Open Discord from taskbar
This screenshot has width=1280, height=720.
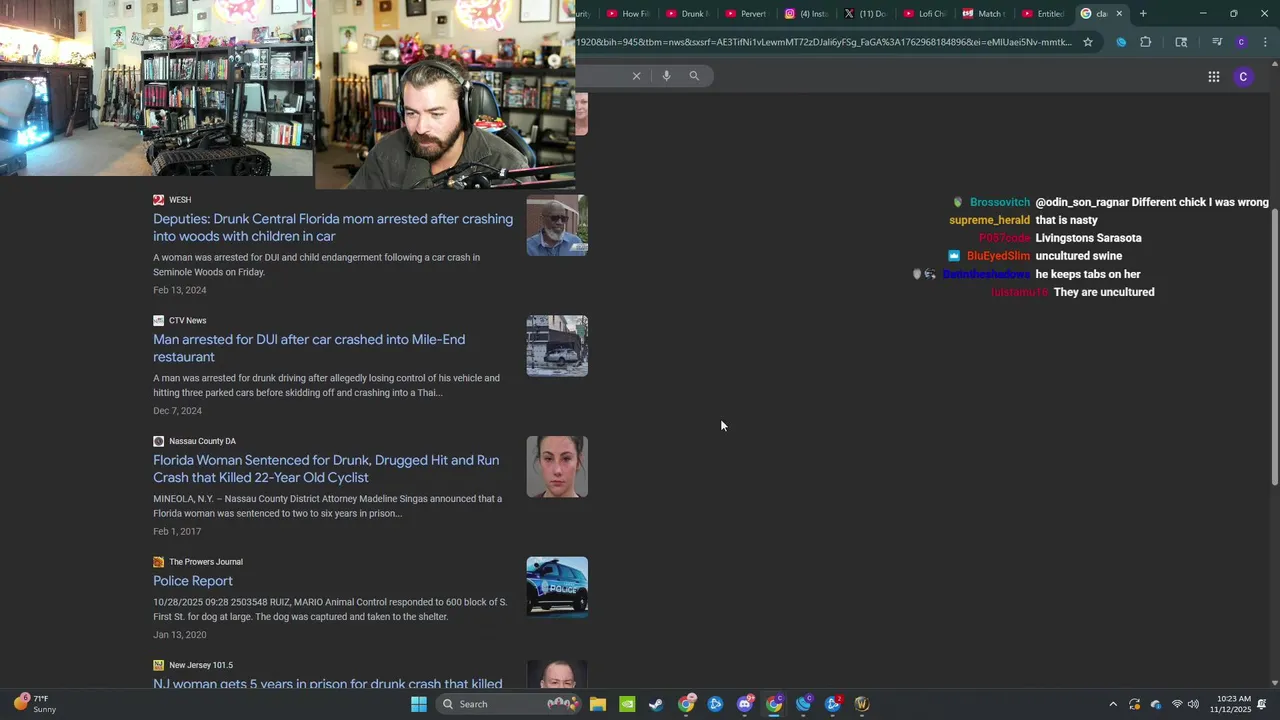pyautogui.click(x=745, y=704)
